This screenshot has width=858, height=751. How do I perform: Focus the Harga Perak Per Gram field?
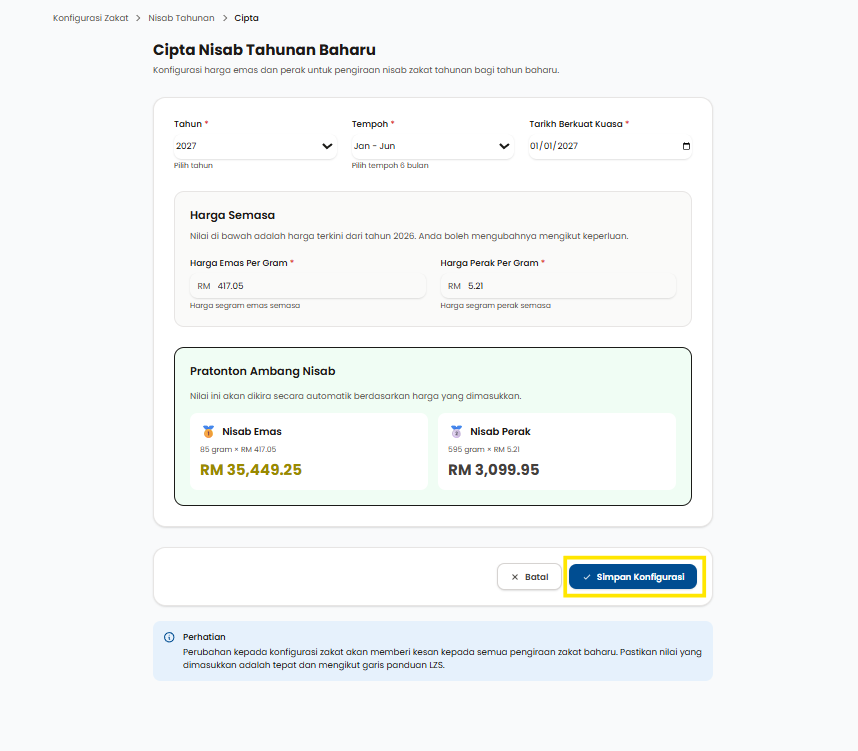click(x=565, y=286)
